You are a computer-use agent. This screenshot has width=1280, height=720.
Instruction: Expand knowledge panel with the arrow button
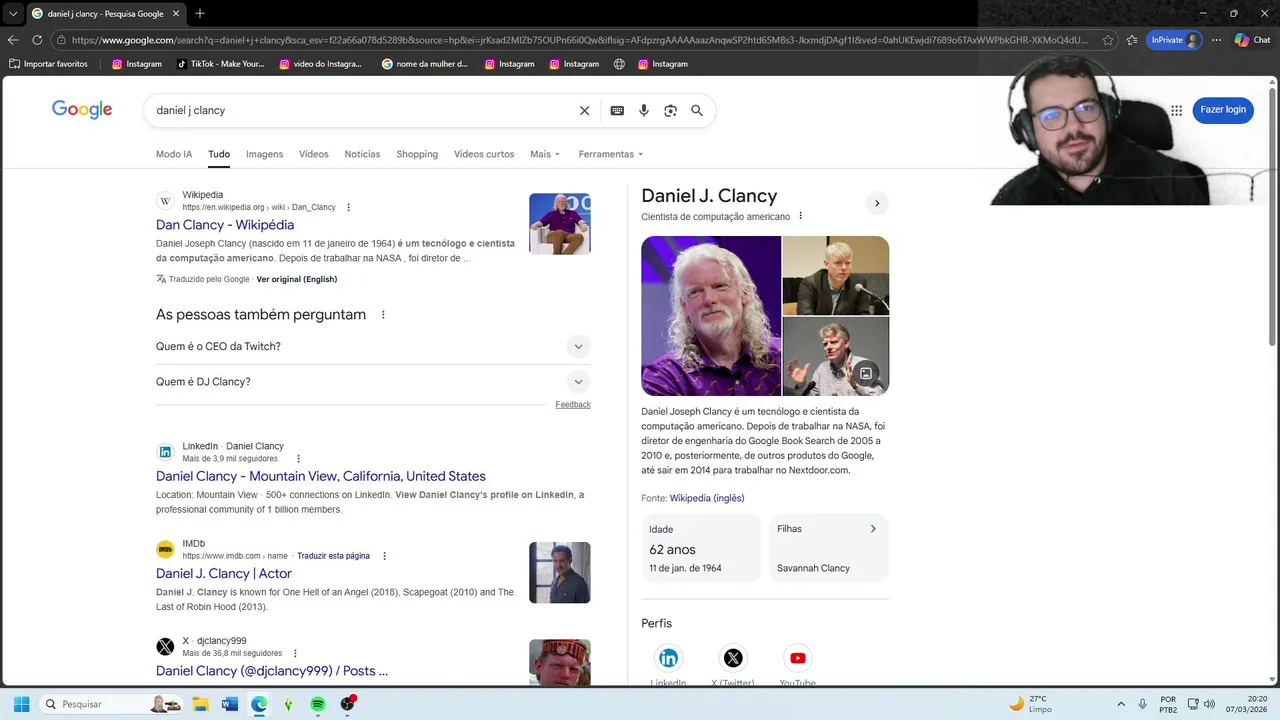pyautogui.click(x=877, y=203)
